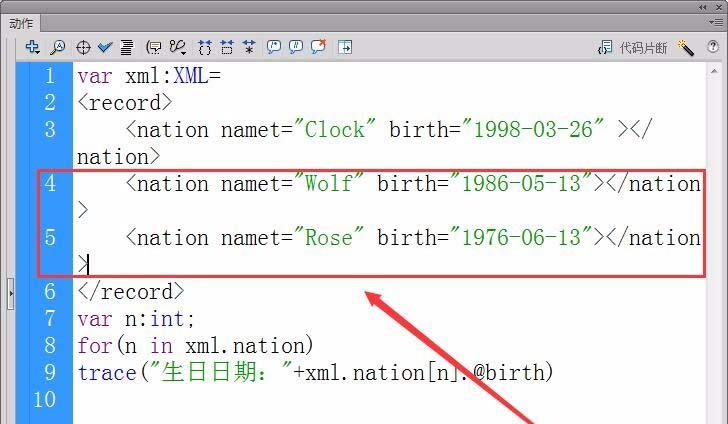Expand all collapsed code

249,47
